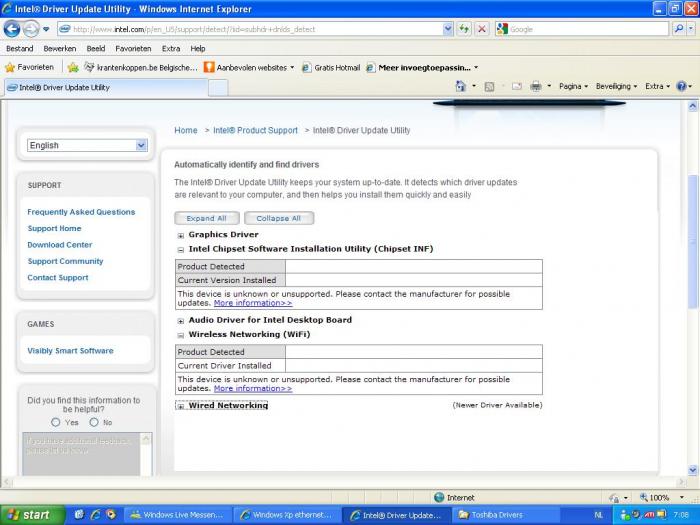
Task: Open the NL language indicator
Action: (x=598, y=515)
